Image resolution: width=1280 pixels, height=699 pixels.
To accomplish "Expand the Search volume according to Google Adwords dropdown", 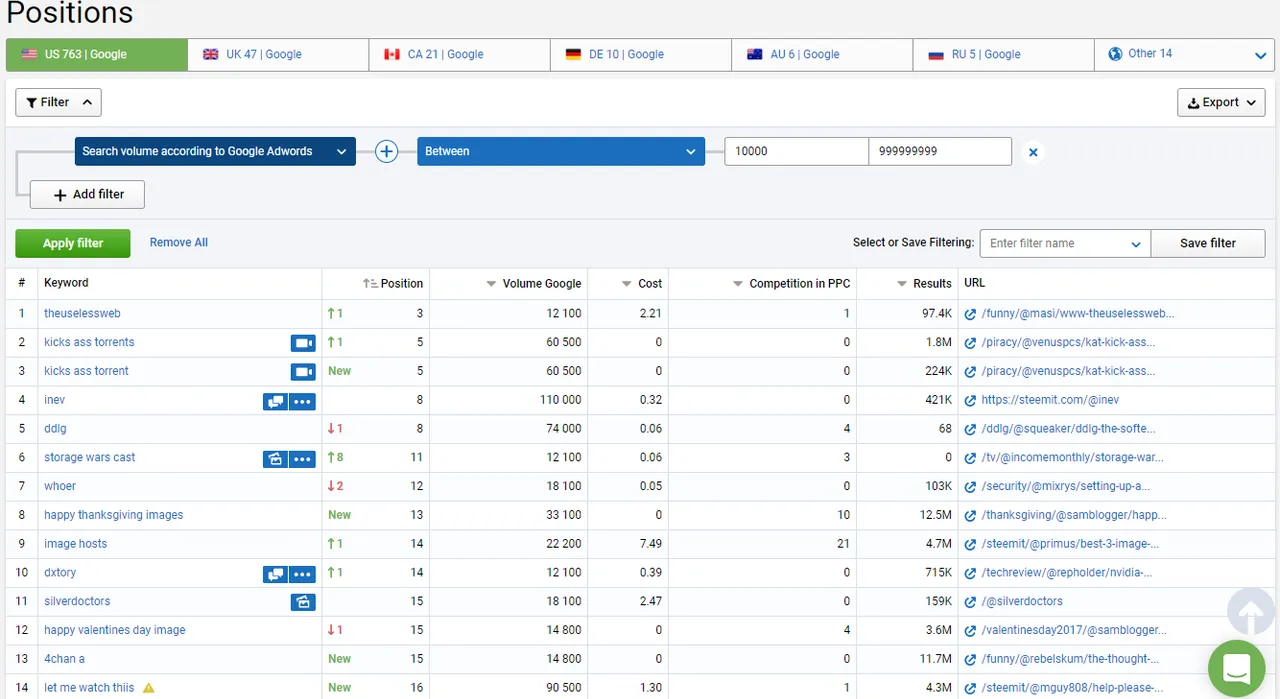I will click(x=215, y=152).
